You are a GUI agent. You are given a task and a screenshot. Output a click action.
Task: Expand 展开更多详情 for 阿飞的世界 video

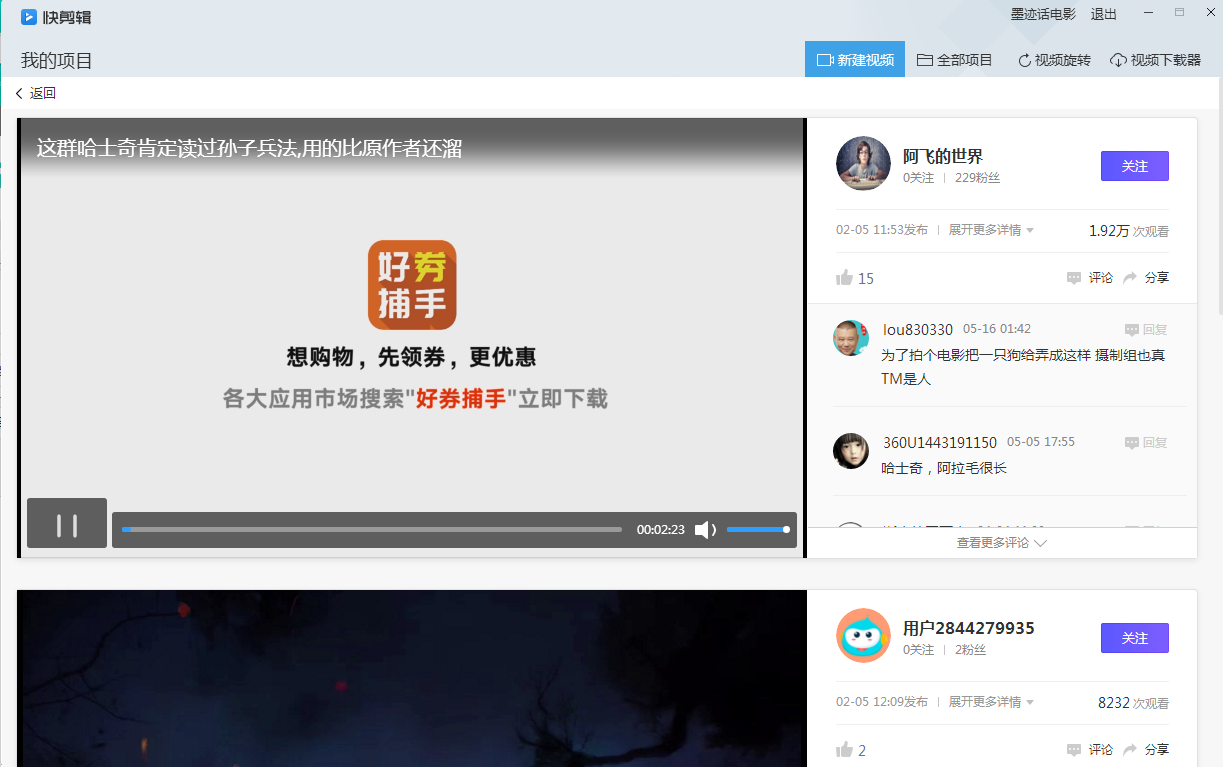[991, 230]
